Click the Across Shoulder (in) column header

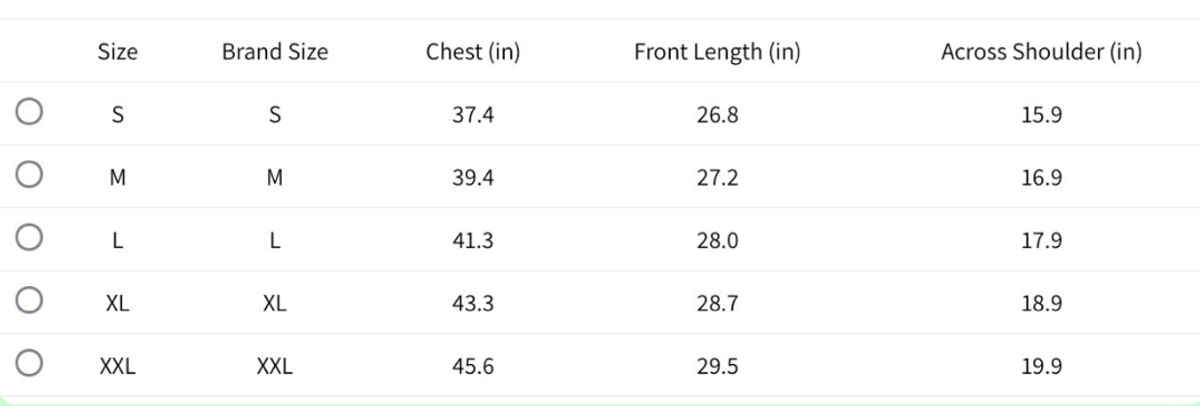click(1041, 52)
